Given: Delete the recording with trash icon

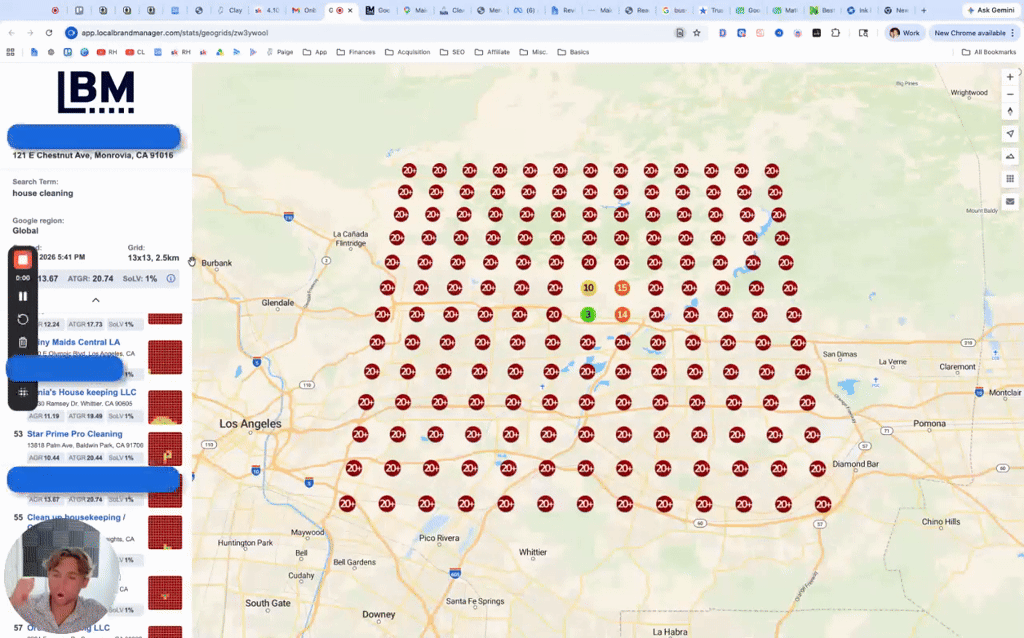Looking at the screenshot, I should point(23,342).
